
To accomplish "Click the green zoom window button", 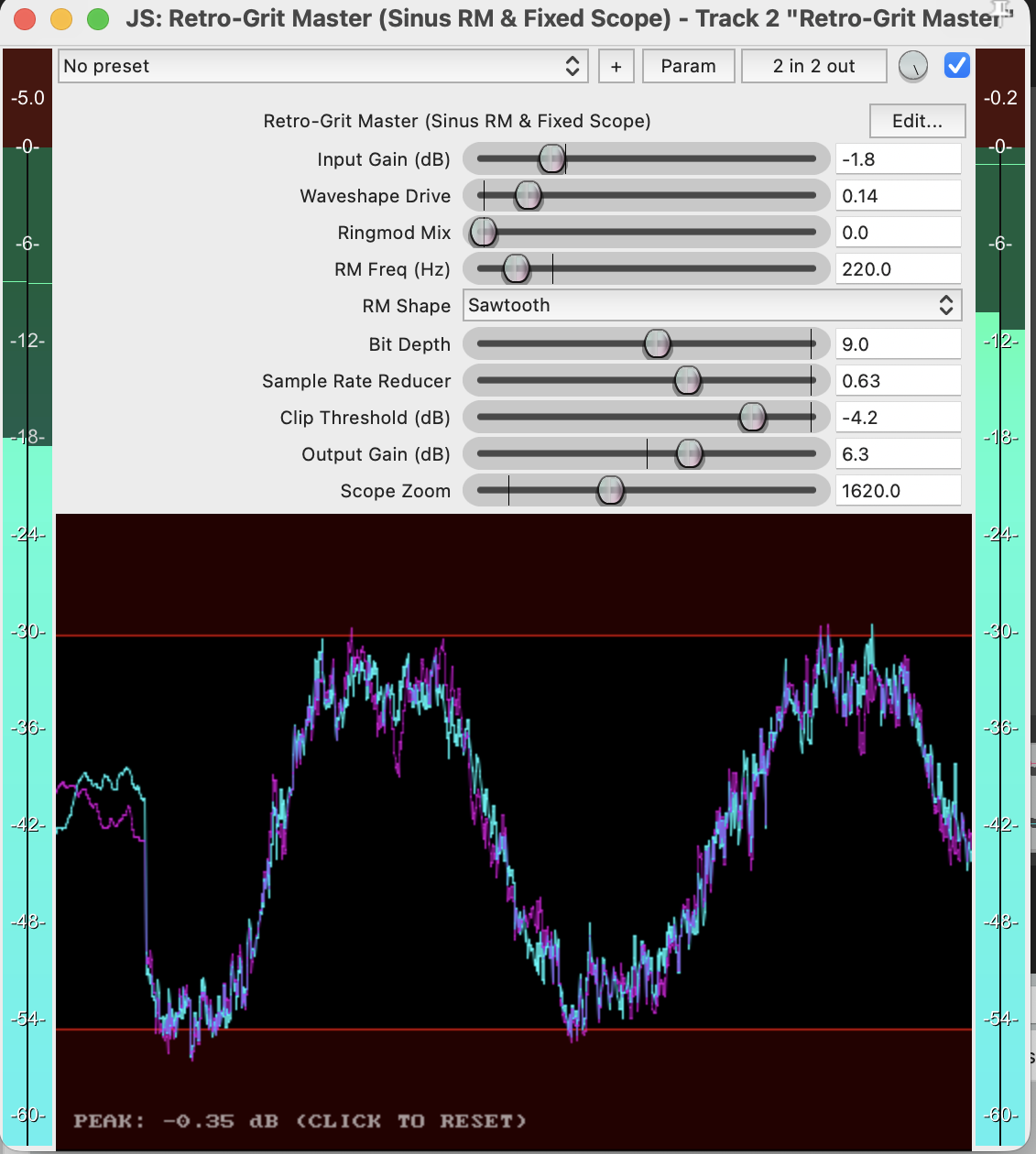I will coord(97,18).
